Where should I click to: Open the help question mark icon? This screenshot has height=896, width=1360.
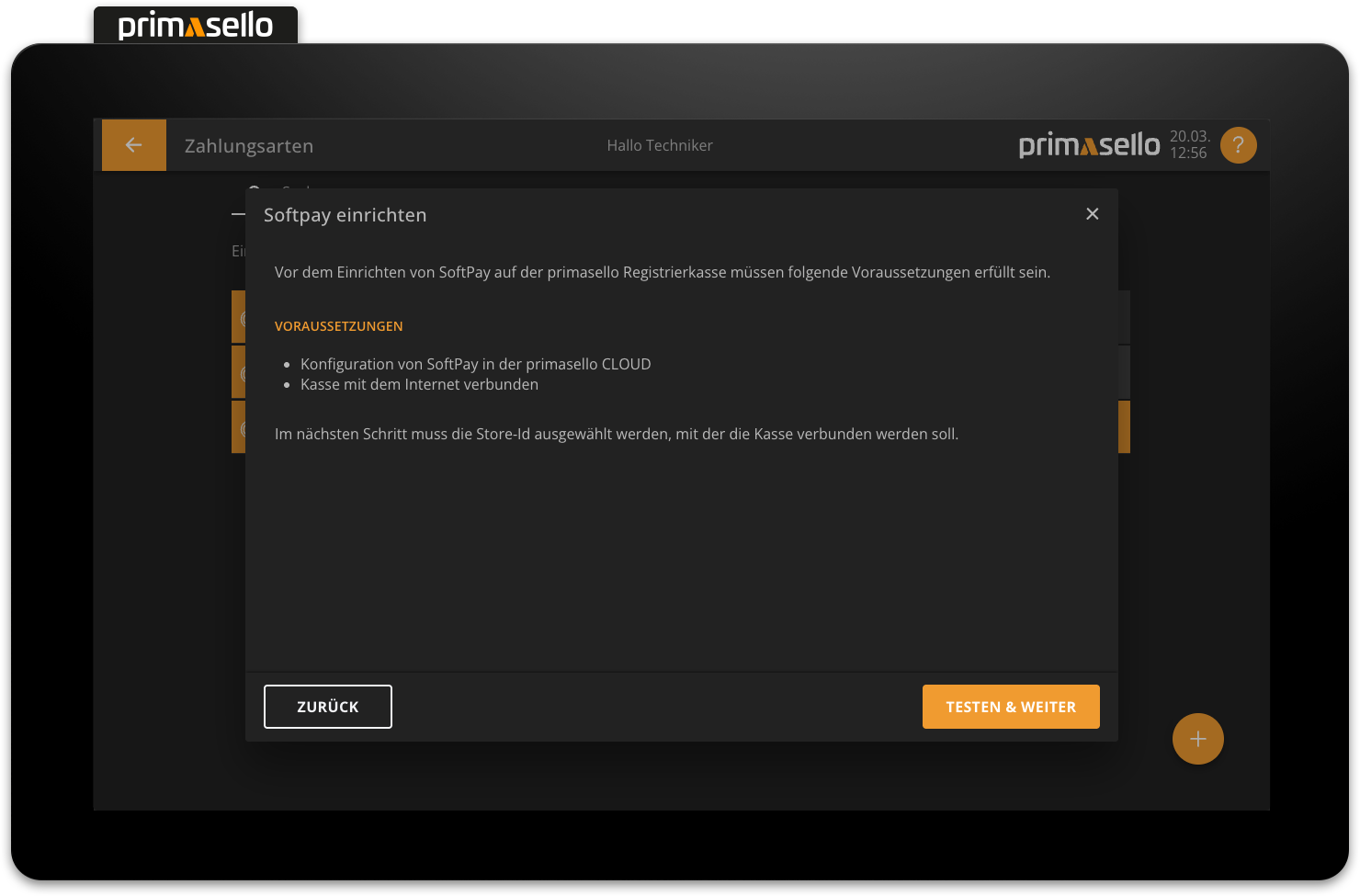point(1238,145)
